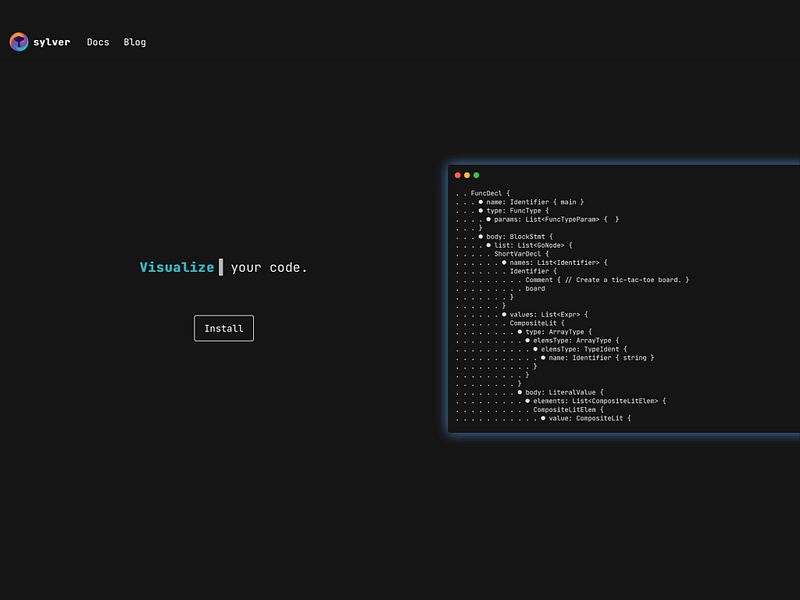Click the yellow dot in the code window
The image size is (800, 600).
467,175
